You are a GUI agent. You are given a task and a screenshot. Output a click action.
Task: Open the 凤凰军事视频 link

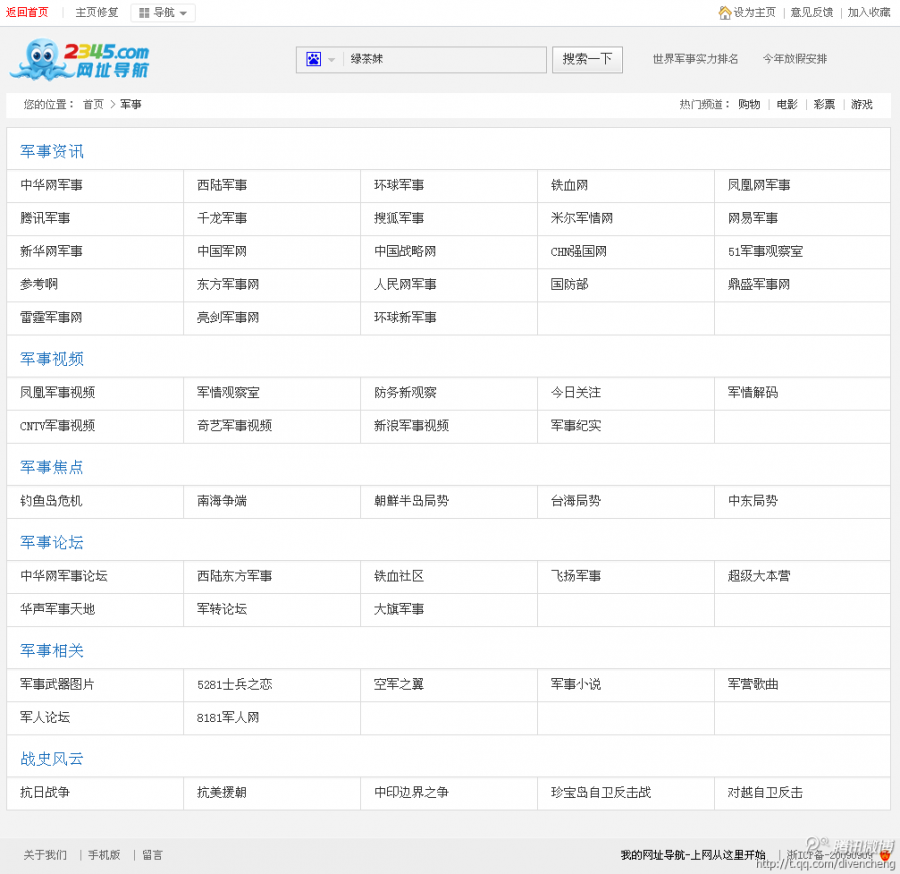(57, 393)
